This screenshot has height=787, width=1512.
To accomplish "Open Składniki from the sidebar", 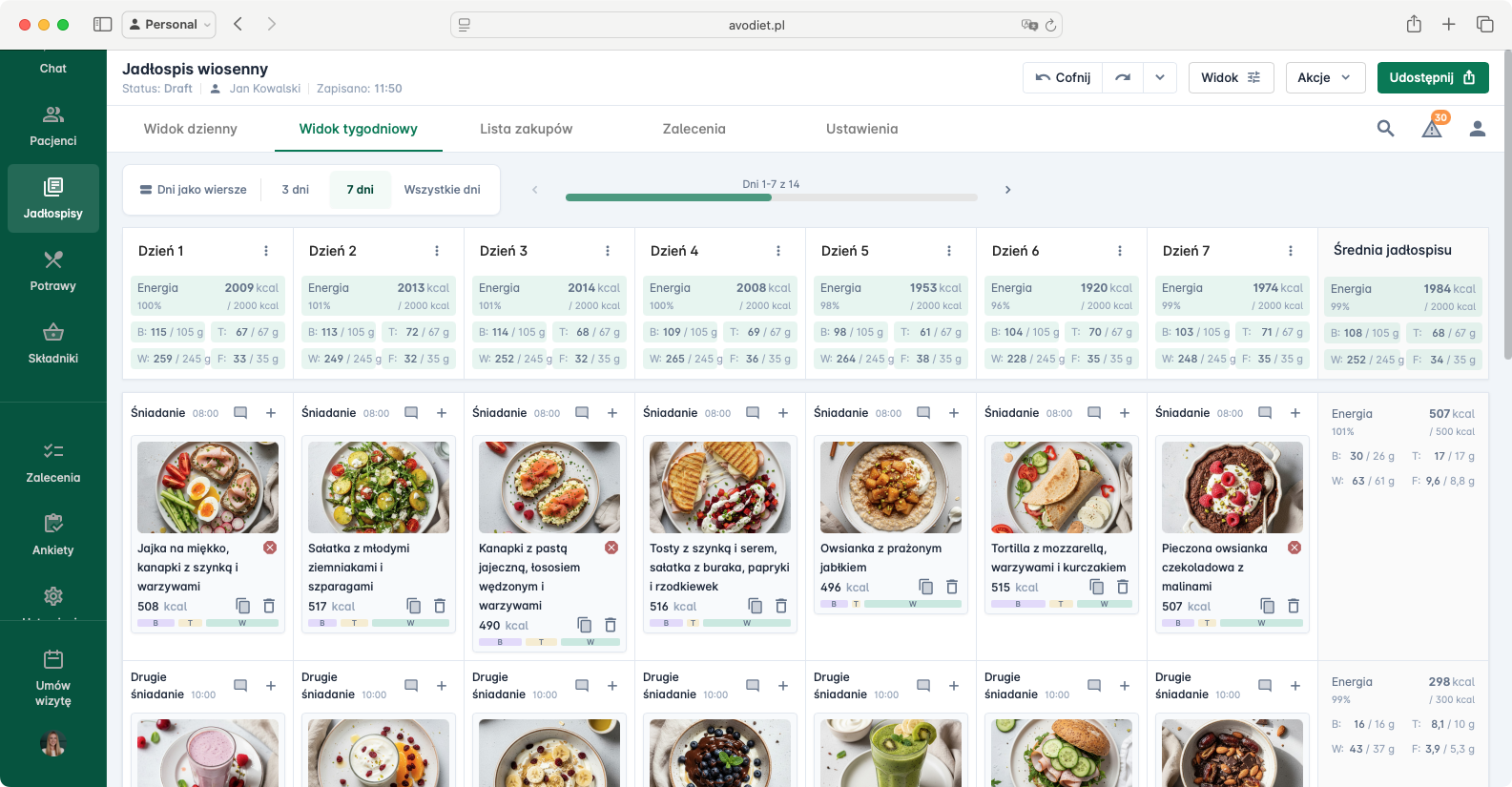I will [x=53, y=343].
